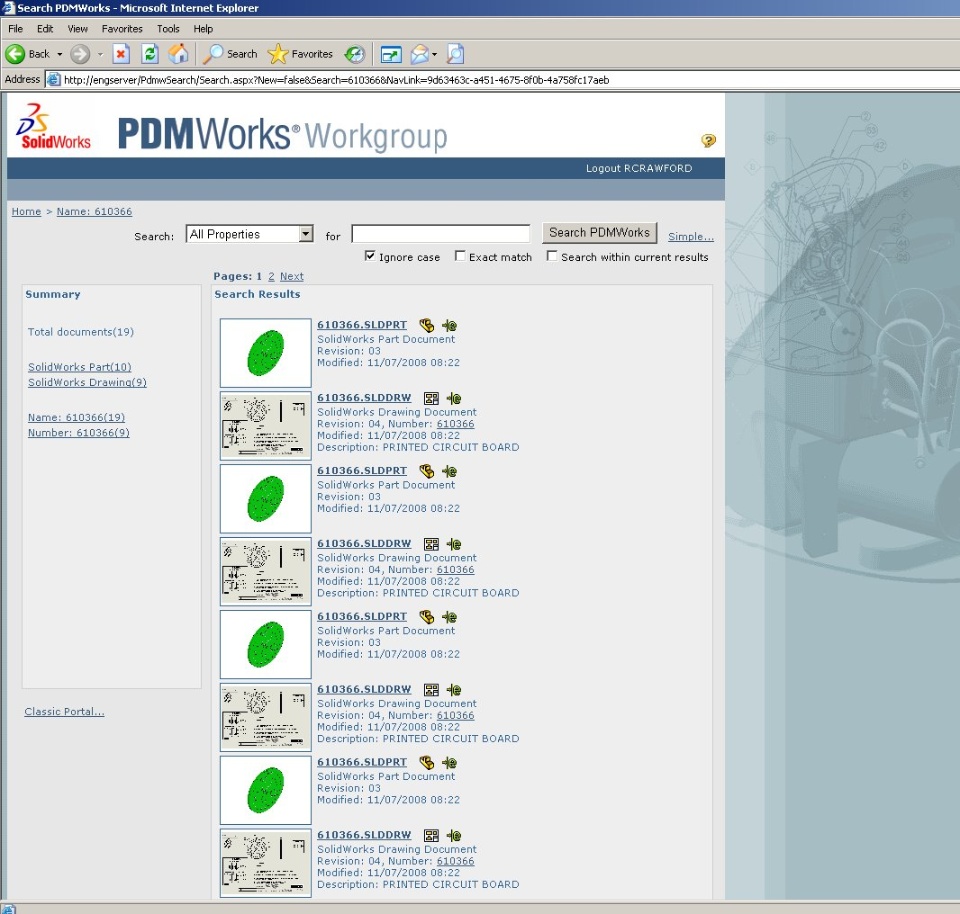
Task: Open the browser Search pane
Action: tap(230, 54)
